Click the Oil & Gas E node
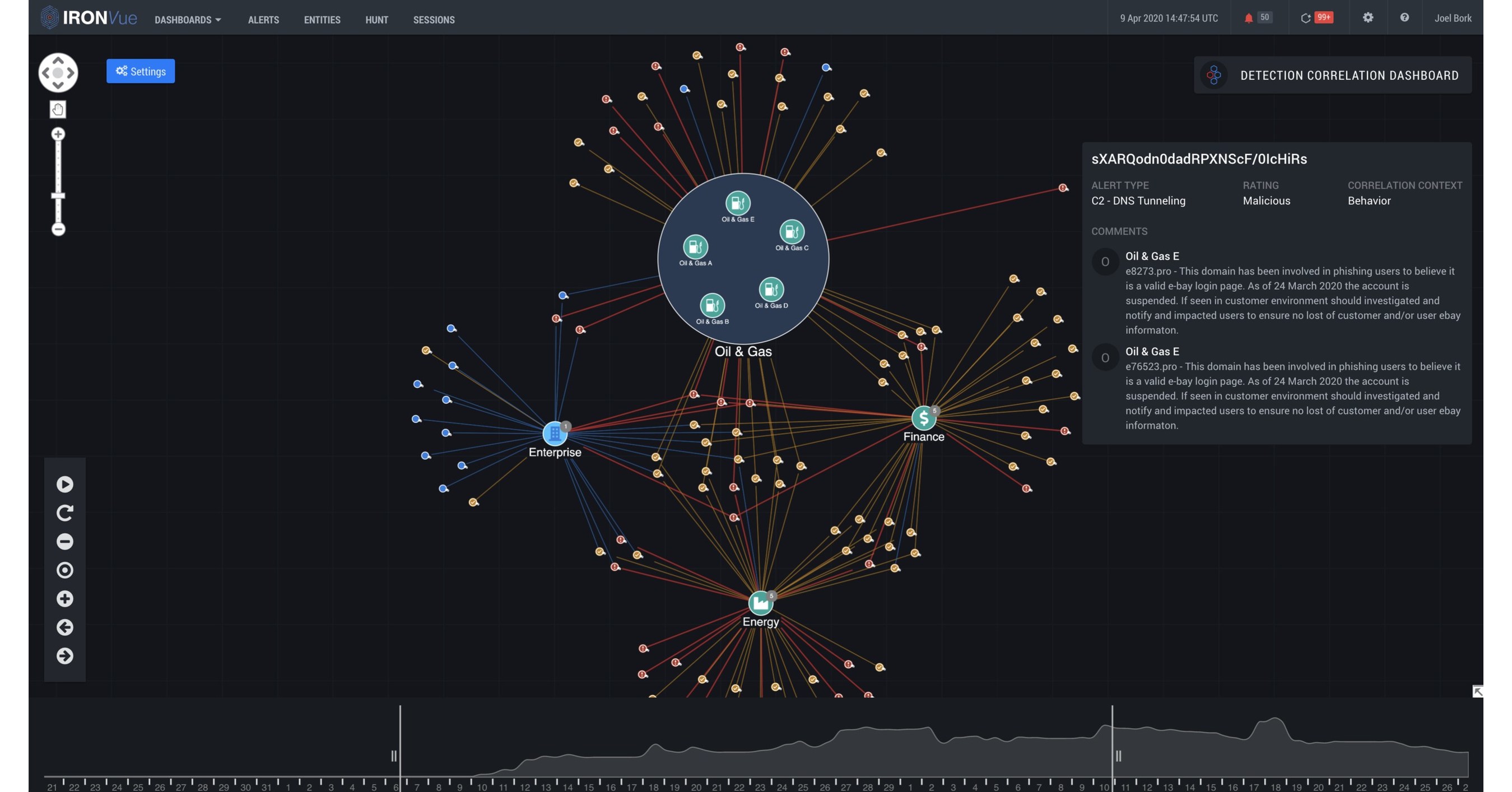Viewport: 1512px width, 792px height. [738, 203]
